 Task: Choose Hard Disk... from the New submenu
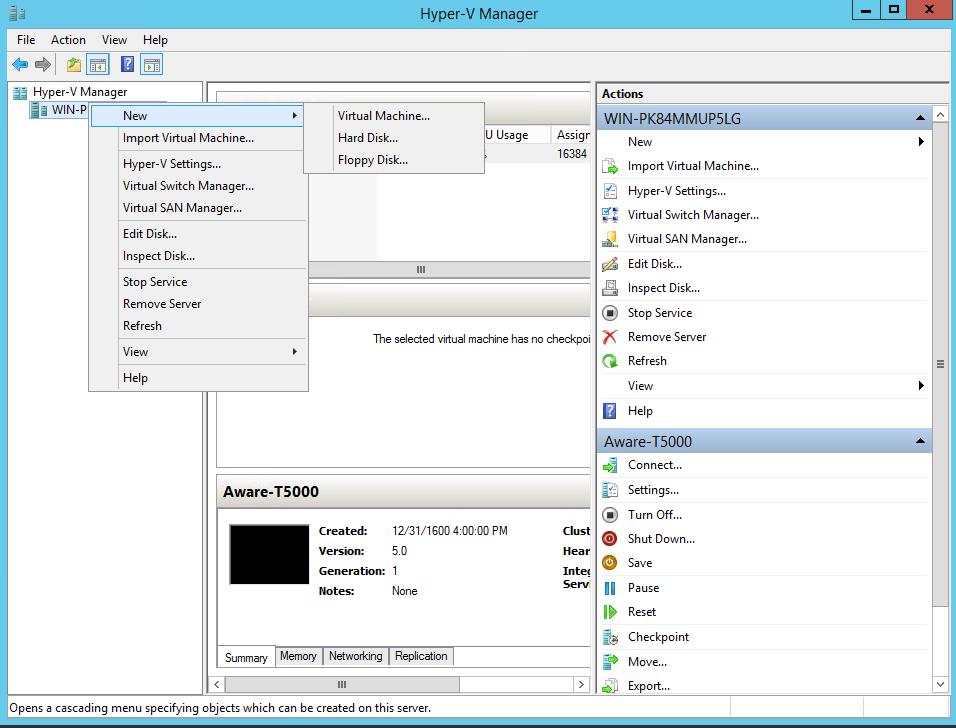pos(394,138)
